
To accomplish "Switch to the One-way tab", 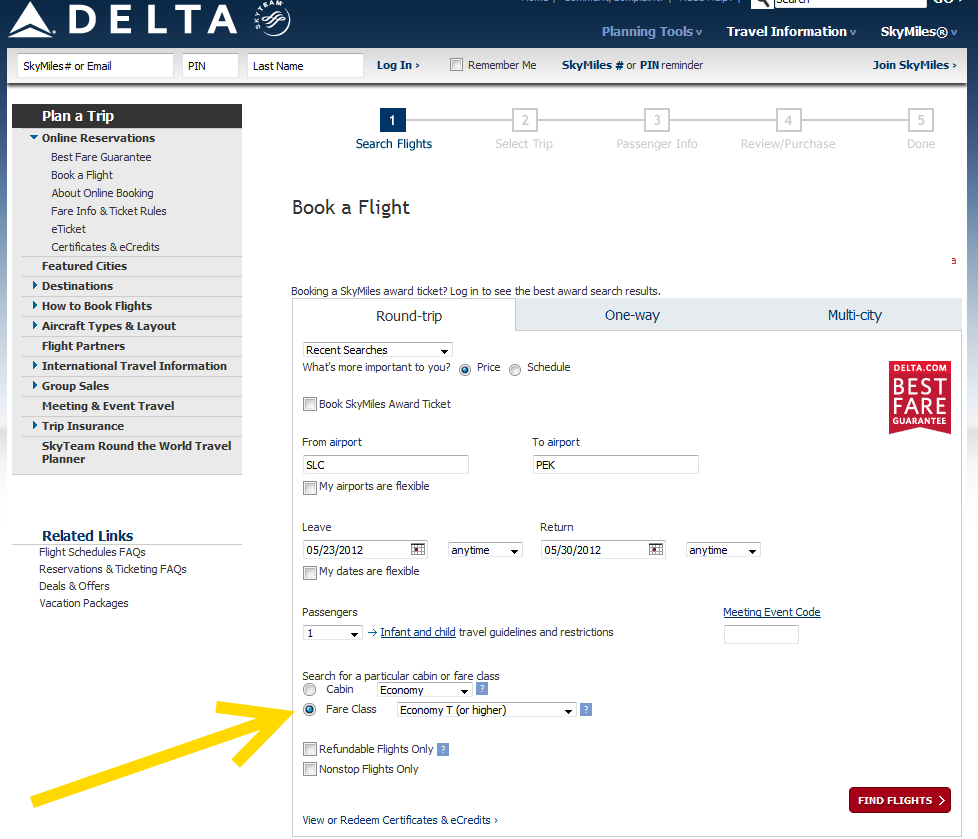I will pyautogui.click(x=632, y=315).
